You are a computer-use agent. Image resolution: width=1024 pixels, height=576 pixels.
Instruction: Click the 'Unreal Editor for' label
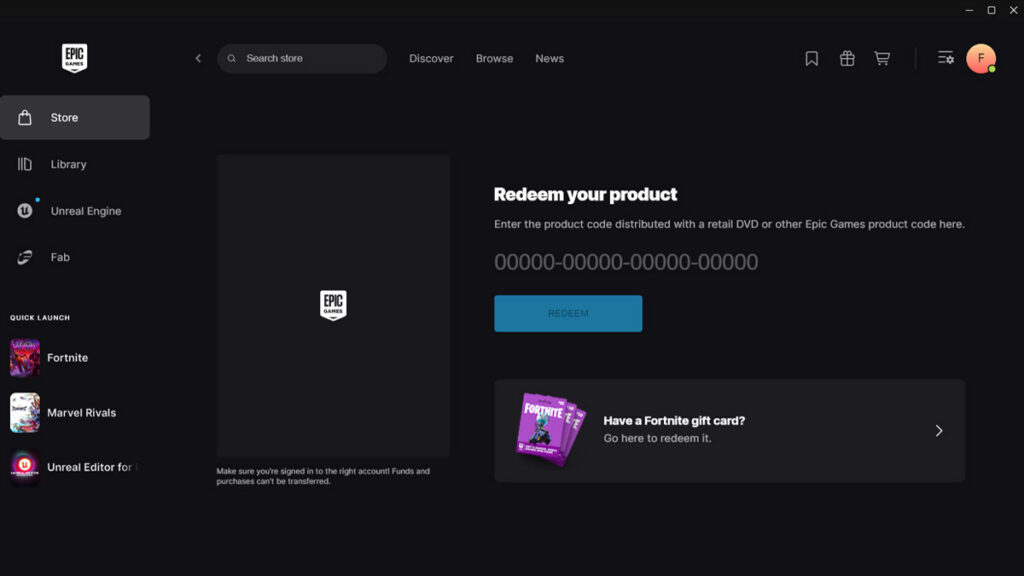click(x=89, y=467)
